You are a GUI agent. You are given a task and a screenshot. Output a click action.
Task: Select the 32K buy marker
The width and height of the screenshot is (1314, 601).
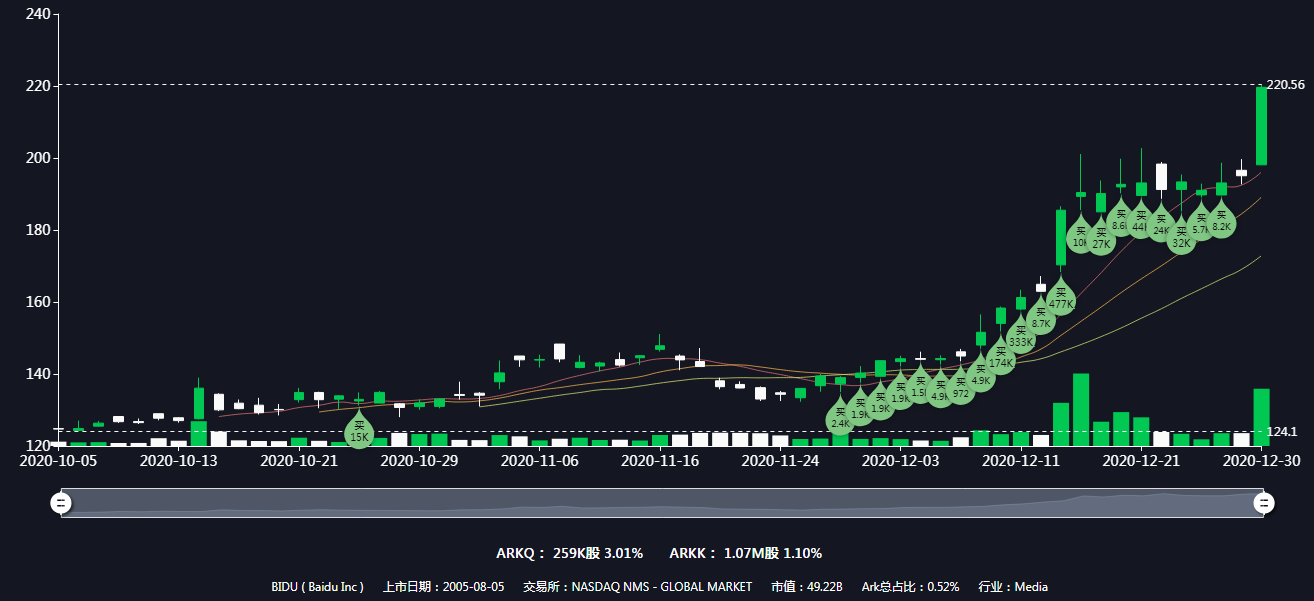coord(1181,239)
